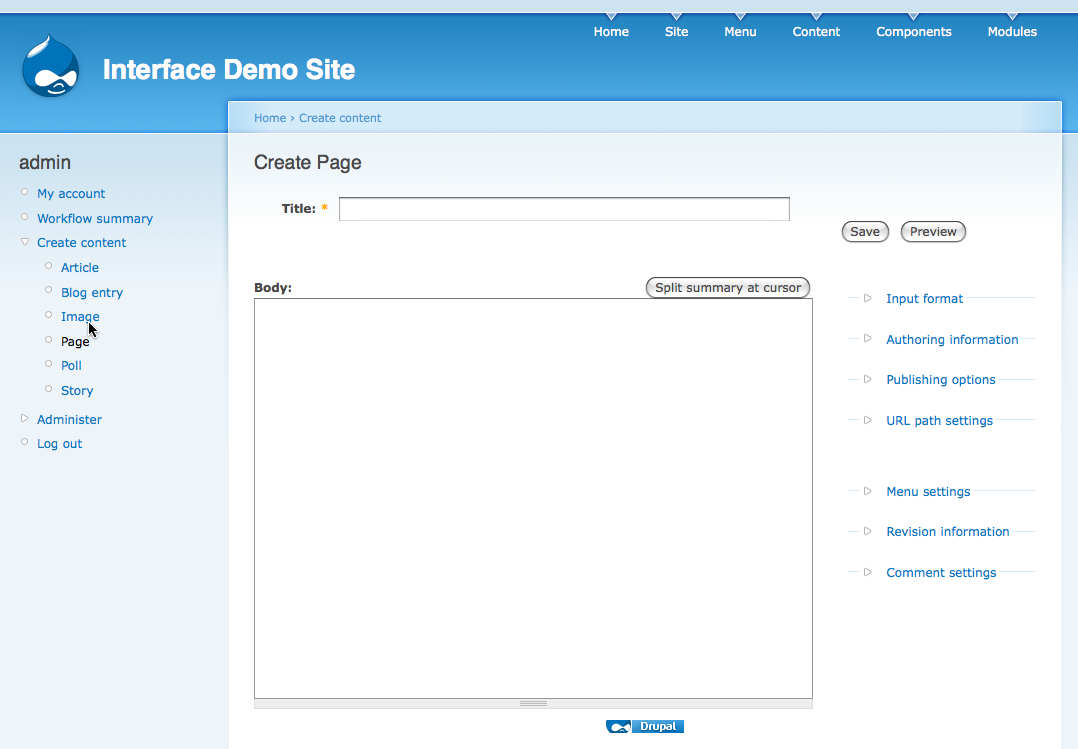Show the Revision information section
1078x749 pixels.
pyautogui.click(x=947, y=532)
